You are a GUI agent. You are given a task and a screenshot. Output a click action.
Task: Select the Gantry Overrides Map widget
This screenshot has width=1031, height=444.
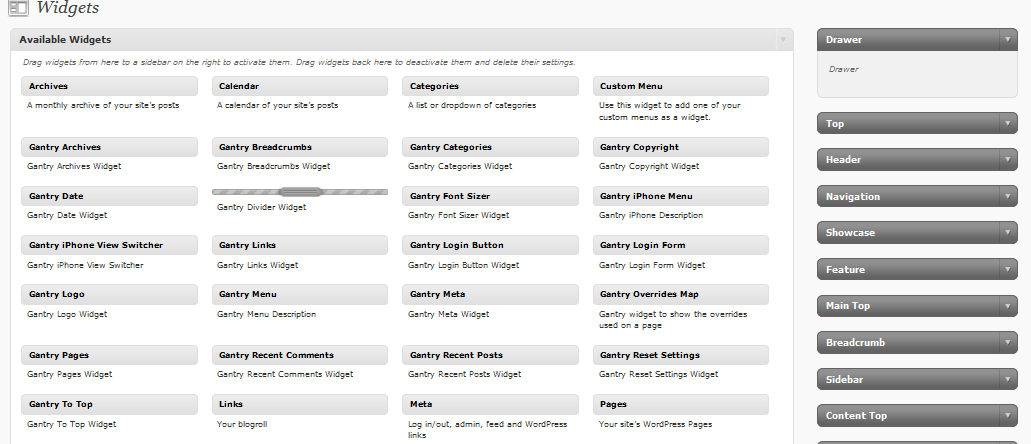681,295
